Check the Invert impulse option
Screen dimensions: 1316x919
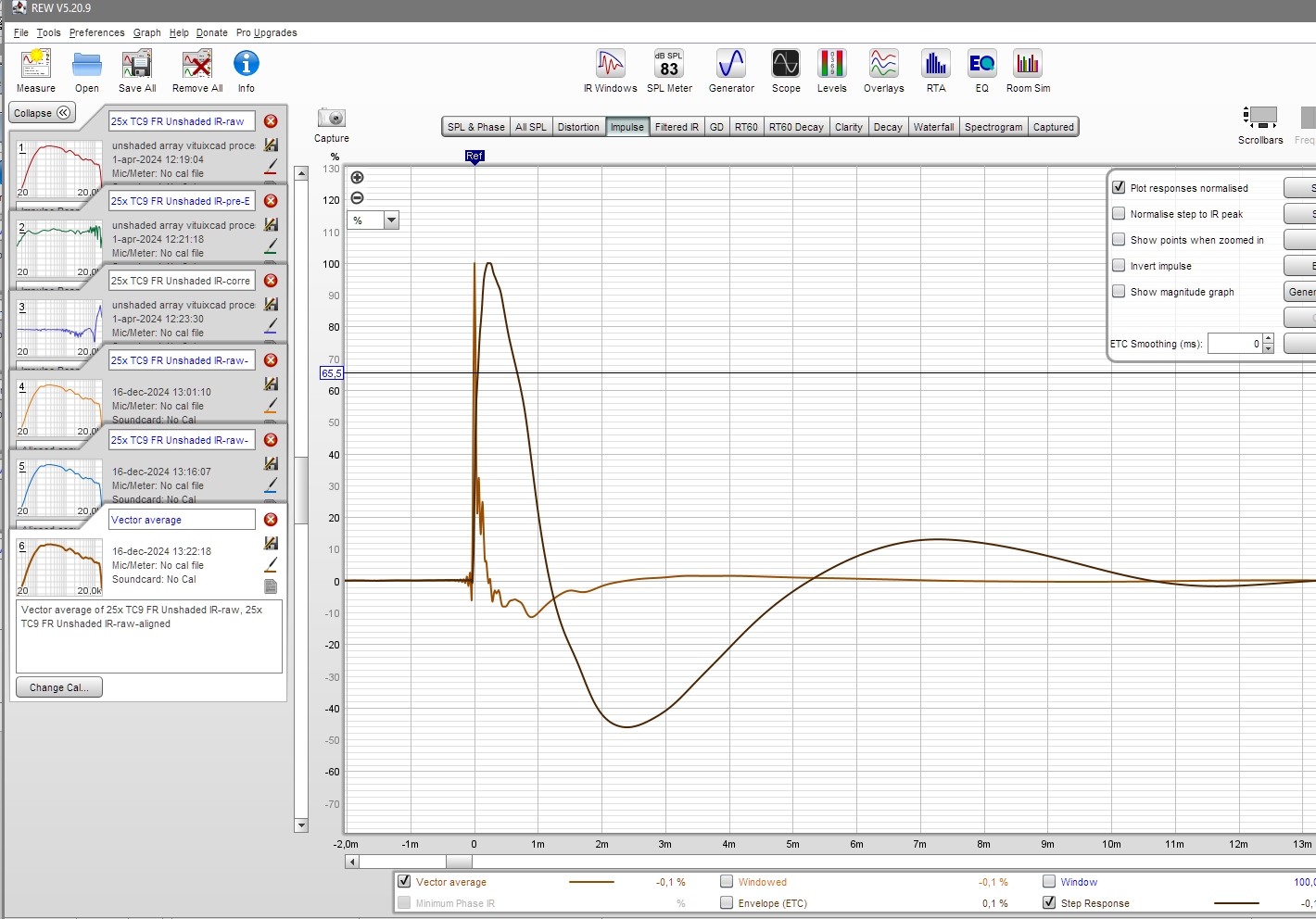pyautogui.click(x=1119, y=265)
